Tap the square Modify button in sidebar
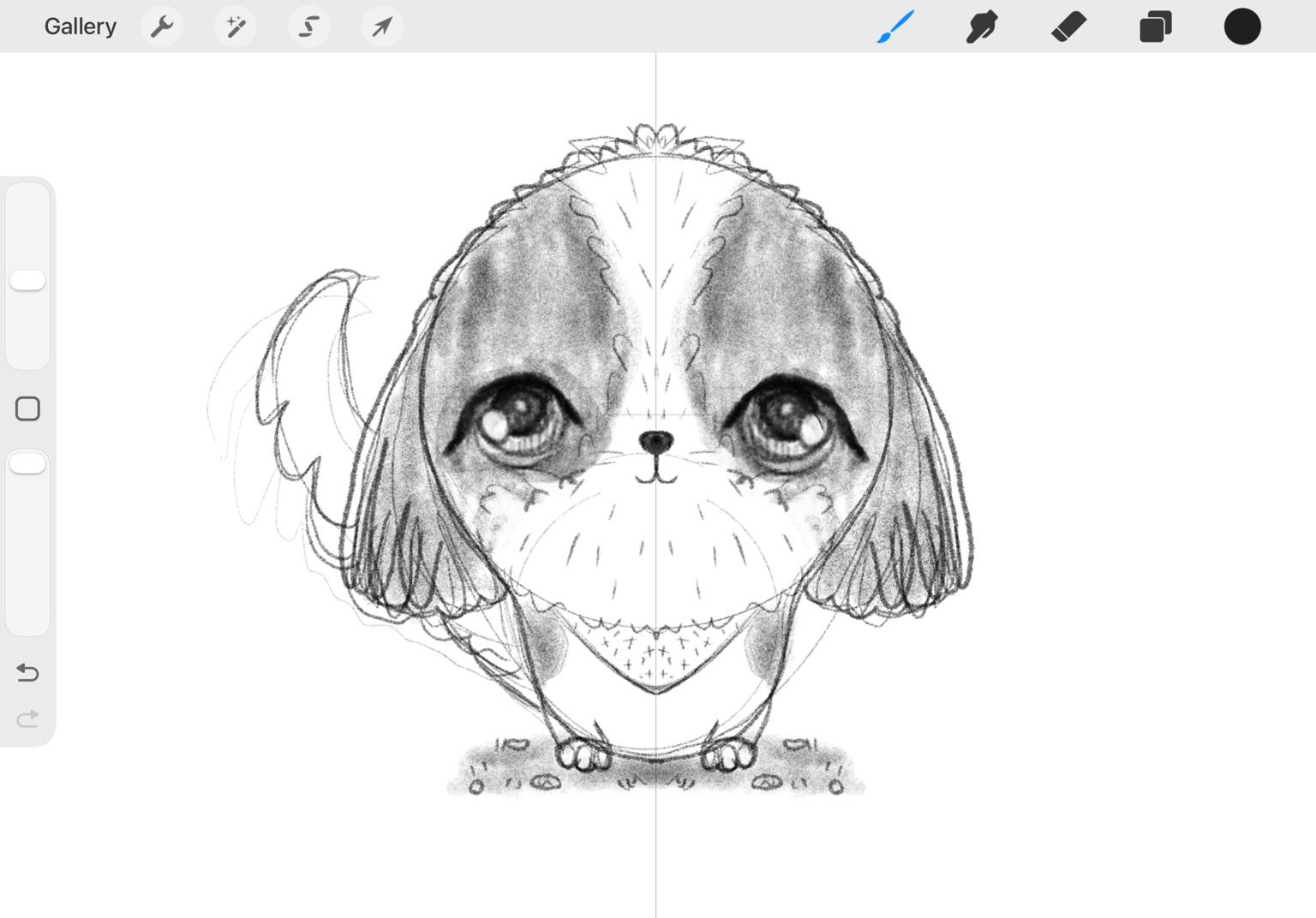1316x918 pixels. pyautogui.click(x=27, y=408)
